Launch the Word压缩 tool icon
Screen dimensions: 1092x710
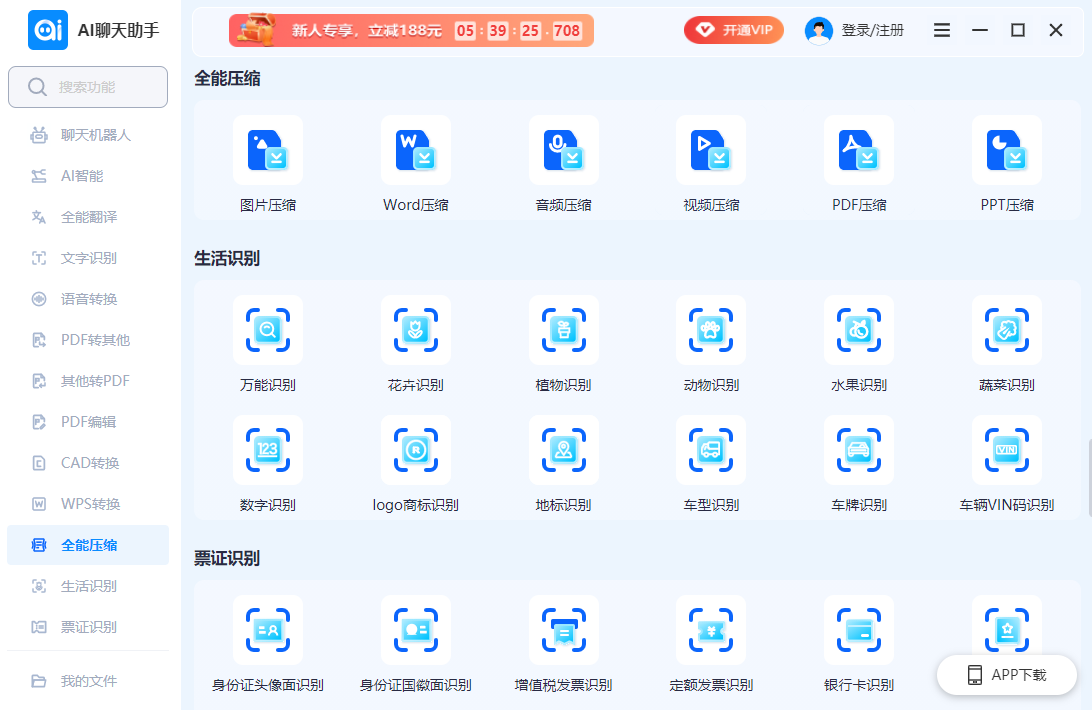click(x=415, y=151)
